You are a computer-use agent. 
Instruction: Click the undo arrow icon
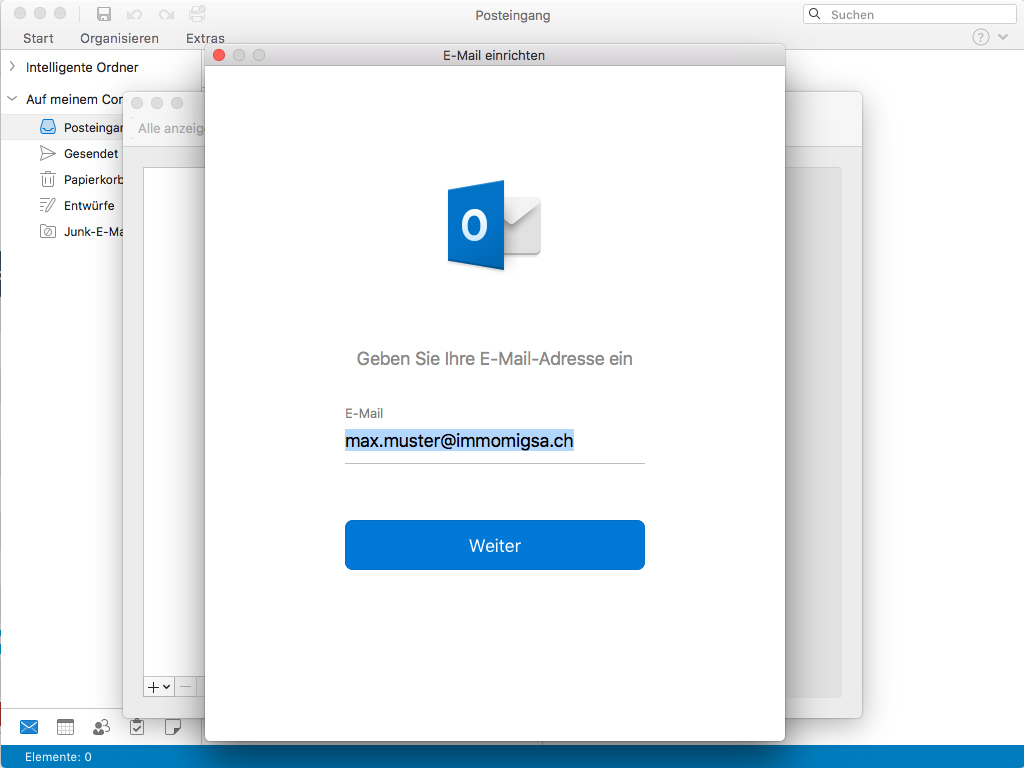click(x=135, y=14)
